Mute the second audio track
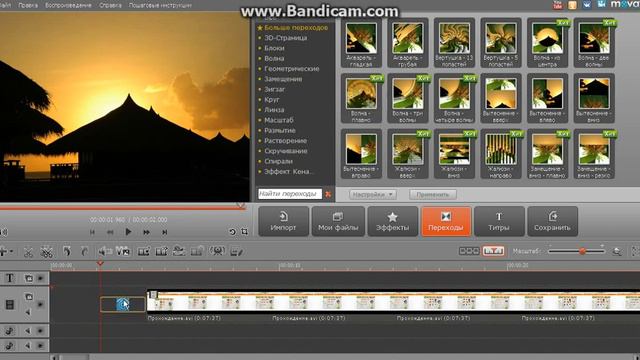 [28, 346]
